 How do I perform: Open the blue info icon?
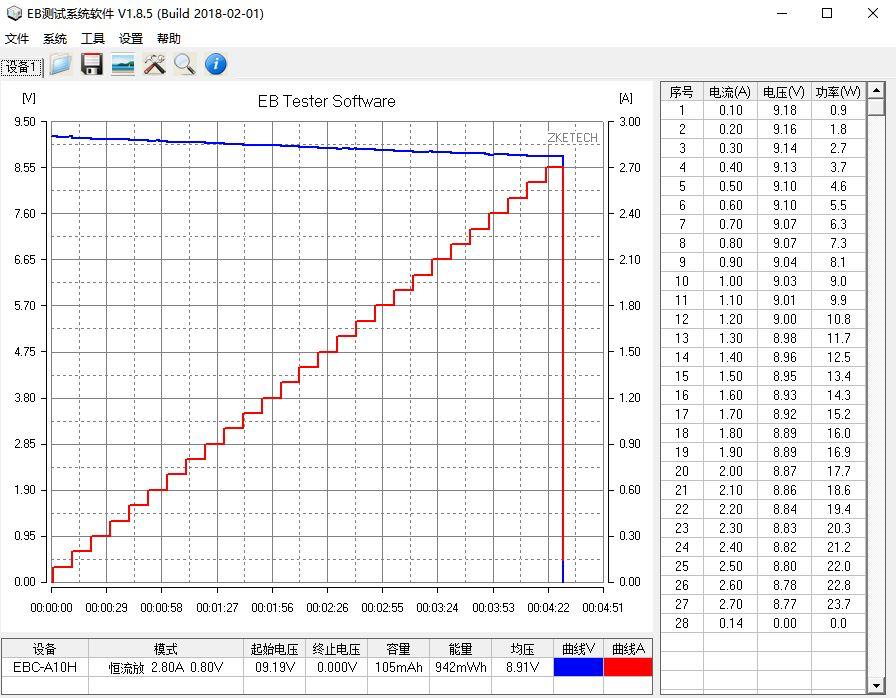pos(216,65)
